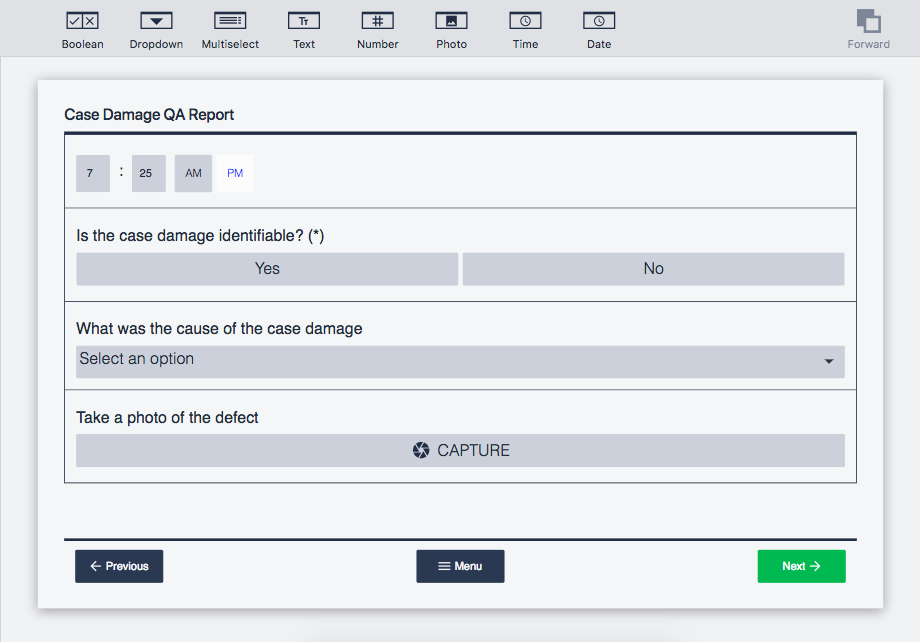Viewport: 920px width, 642px height.
Task: Set time period to PM
Action: [235, 173]
